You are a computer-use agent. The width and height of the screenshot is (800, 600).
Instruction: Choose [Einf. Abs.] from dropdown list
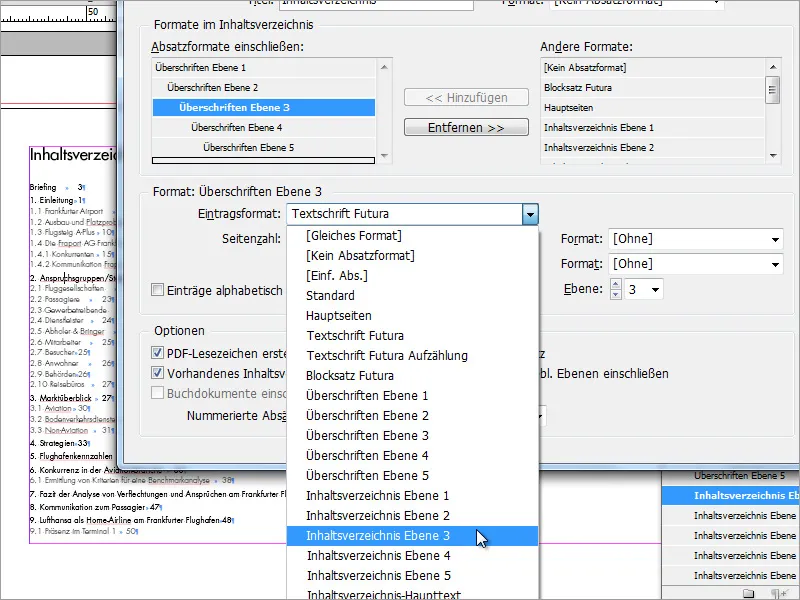pyautogui.click(x=412, y=276)
